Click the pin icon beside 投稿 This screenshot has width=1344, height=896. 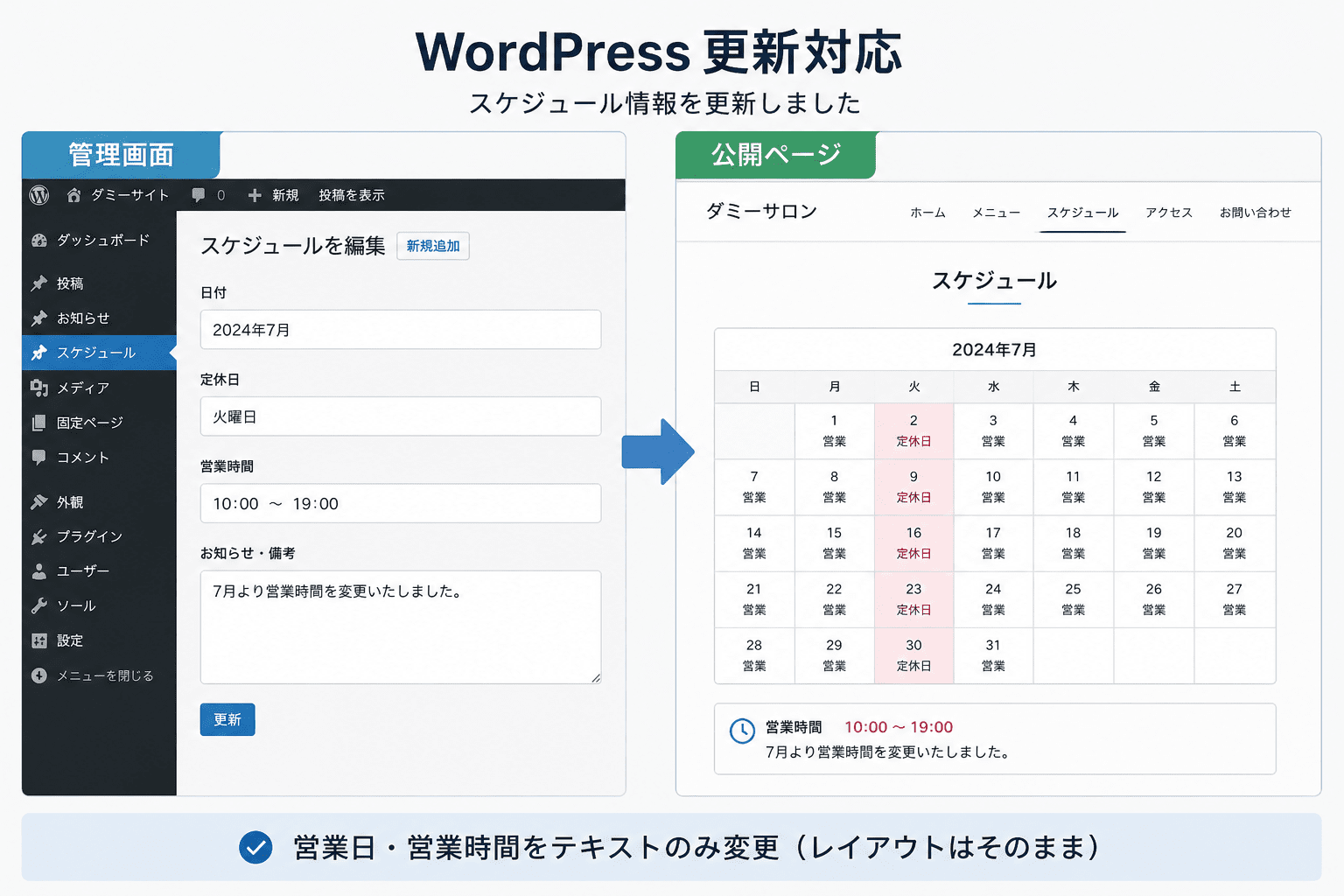coord(39,283)
